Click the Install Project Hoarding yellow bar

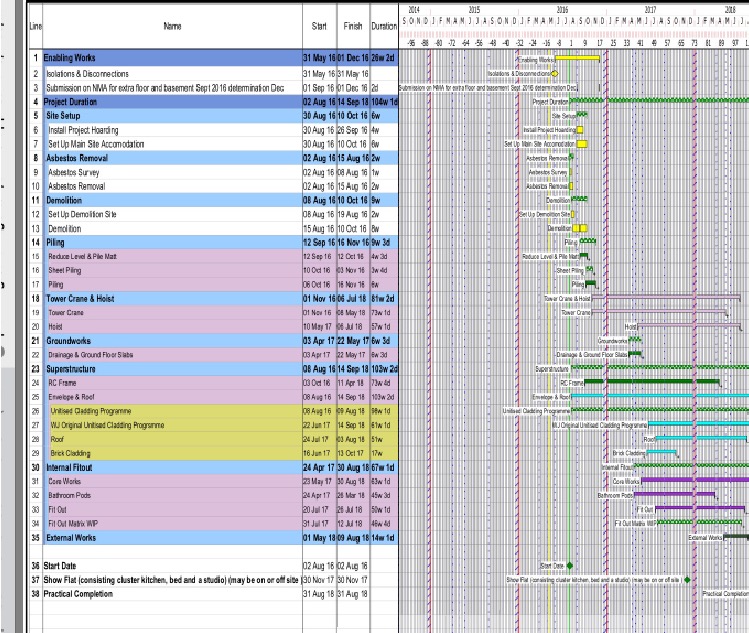pos(581,130)
